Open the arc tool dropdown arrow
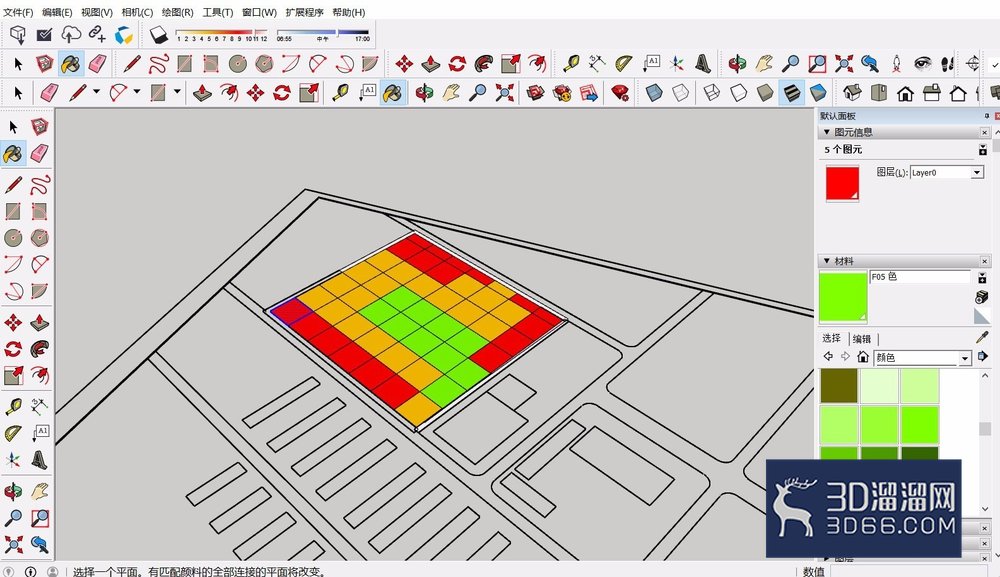 pyautogui.click(x=136, y=92)
